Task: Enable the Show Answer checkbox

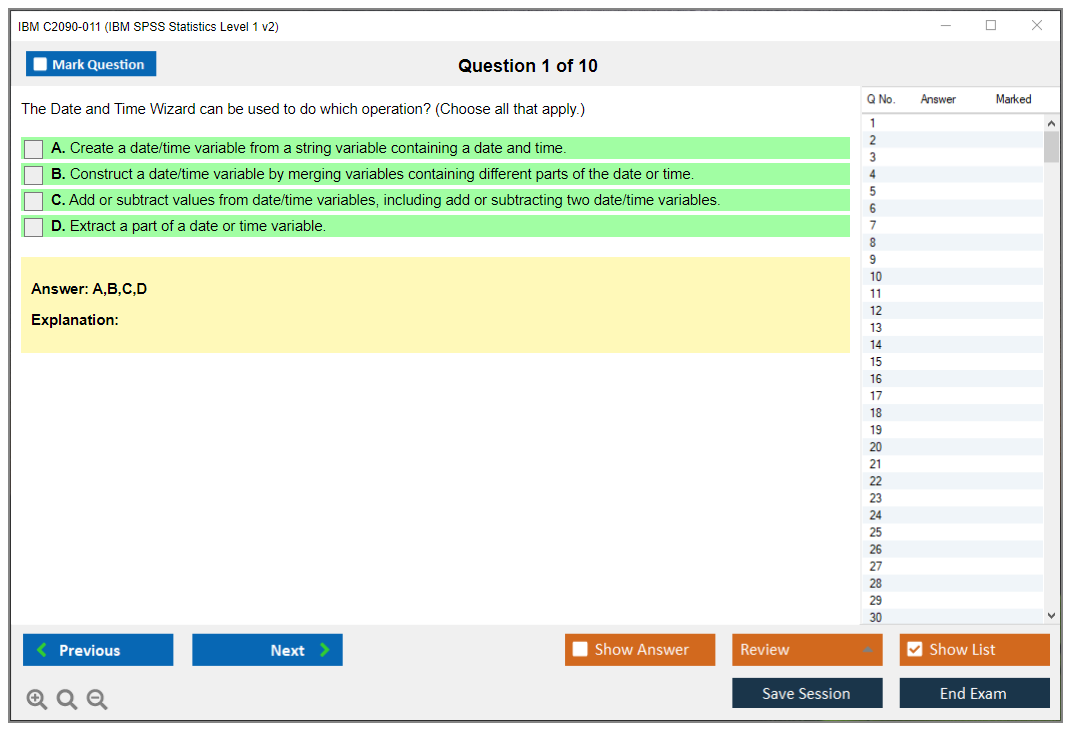Action: pos(580,650)
